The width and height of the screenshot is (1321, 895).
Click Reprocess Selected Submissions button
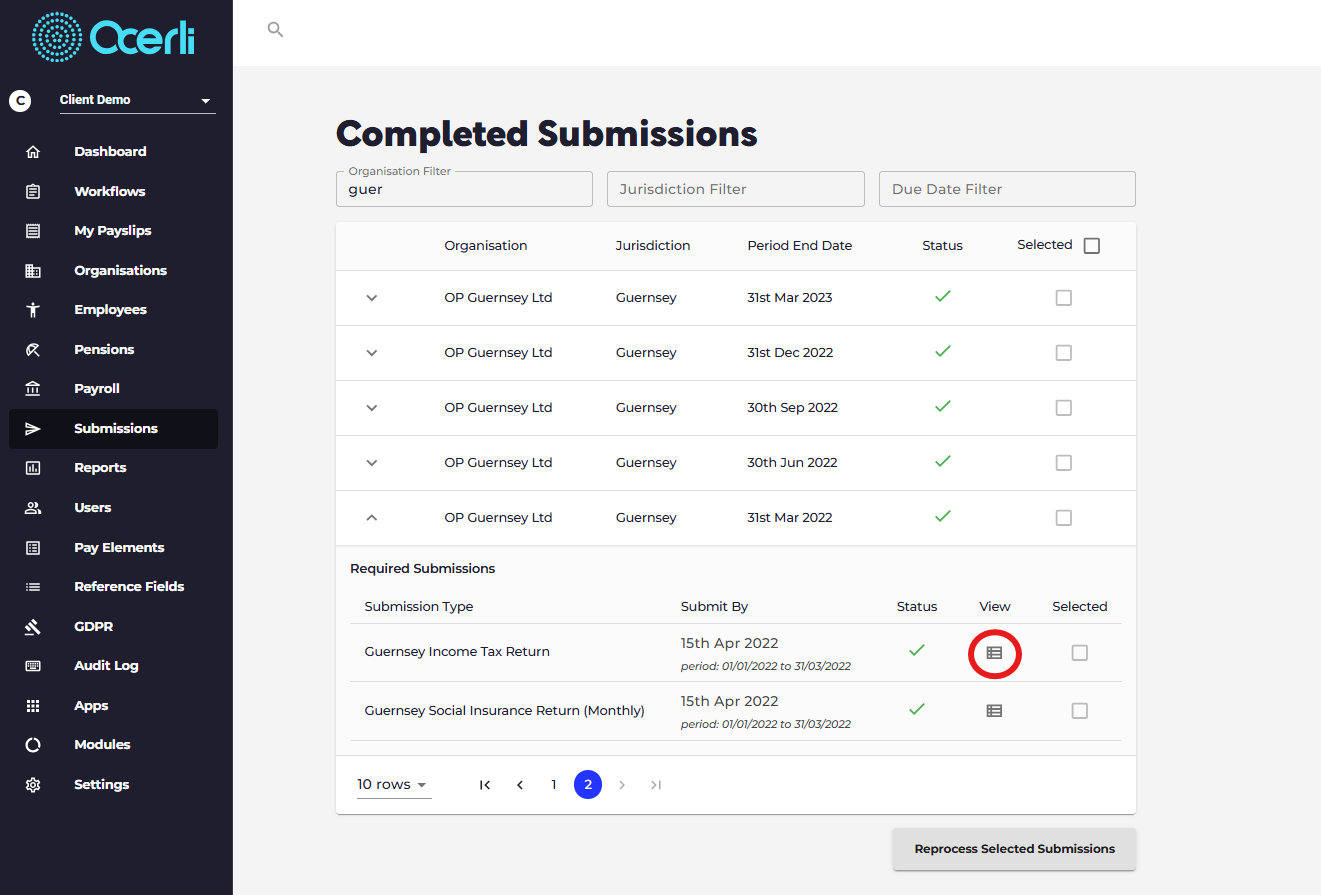[1014, 849]
